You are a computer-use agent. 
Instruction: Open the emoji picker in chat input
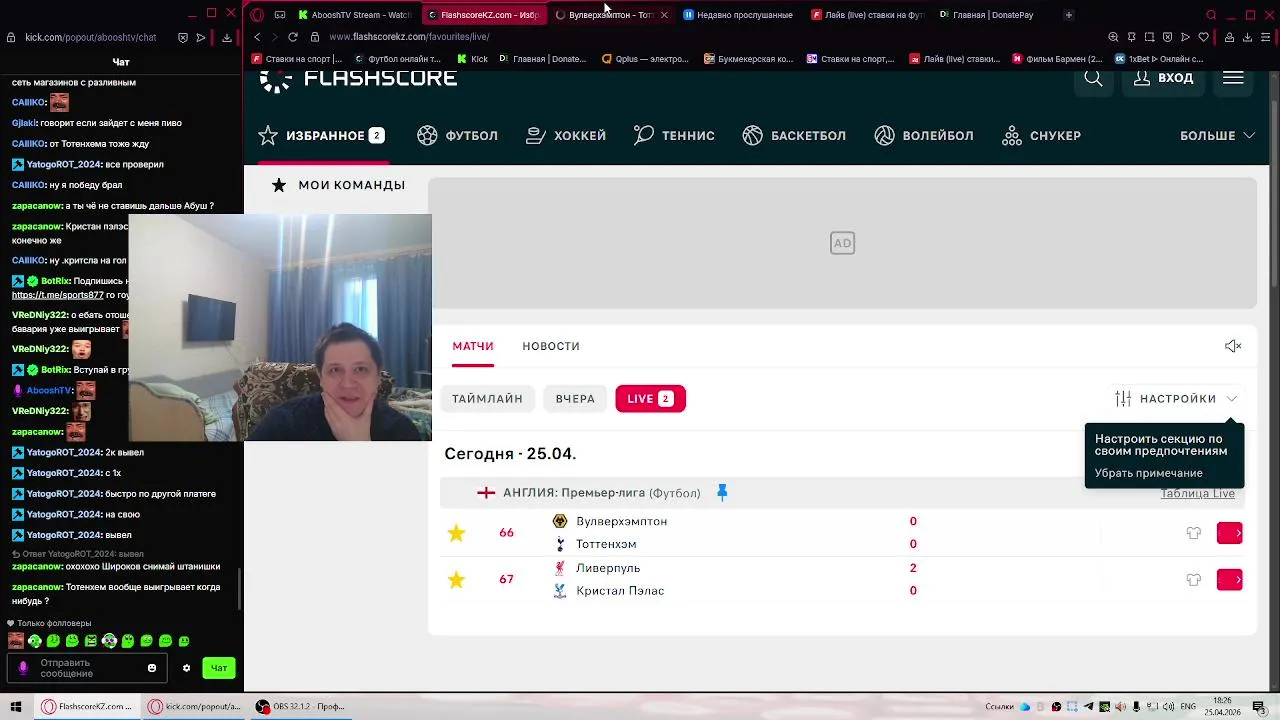(152, 668)
